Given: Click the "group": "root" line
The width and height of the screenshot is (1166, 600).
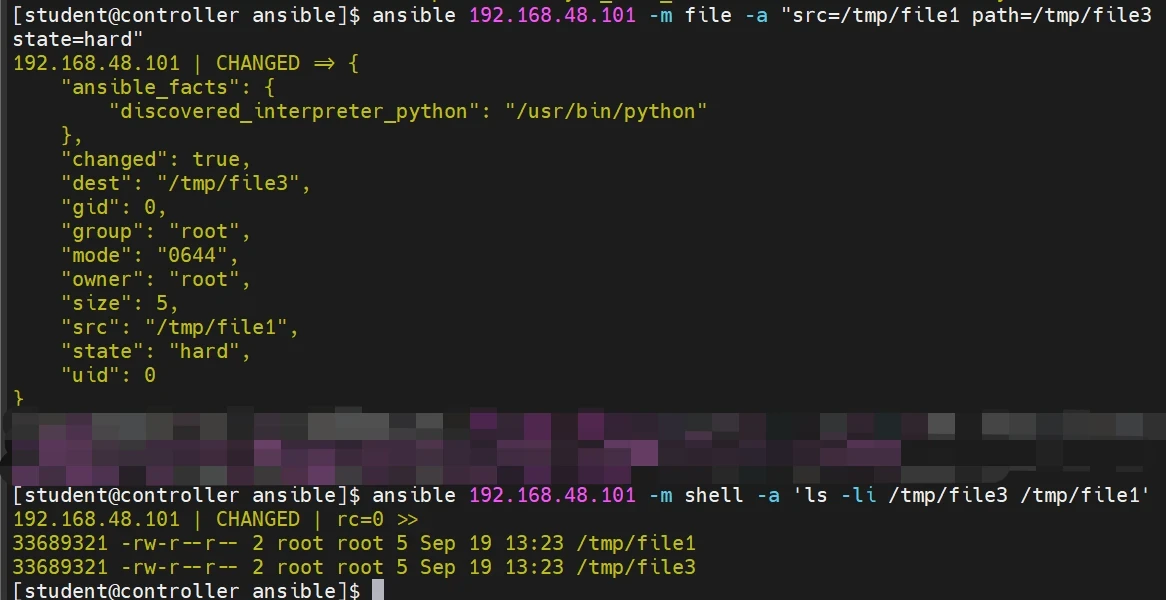Looking at the screenshot, I should pos(155,231).
